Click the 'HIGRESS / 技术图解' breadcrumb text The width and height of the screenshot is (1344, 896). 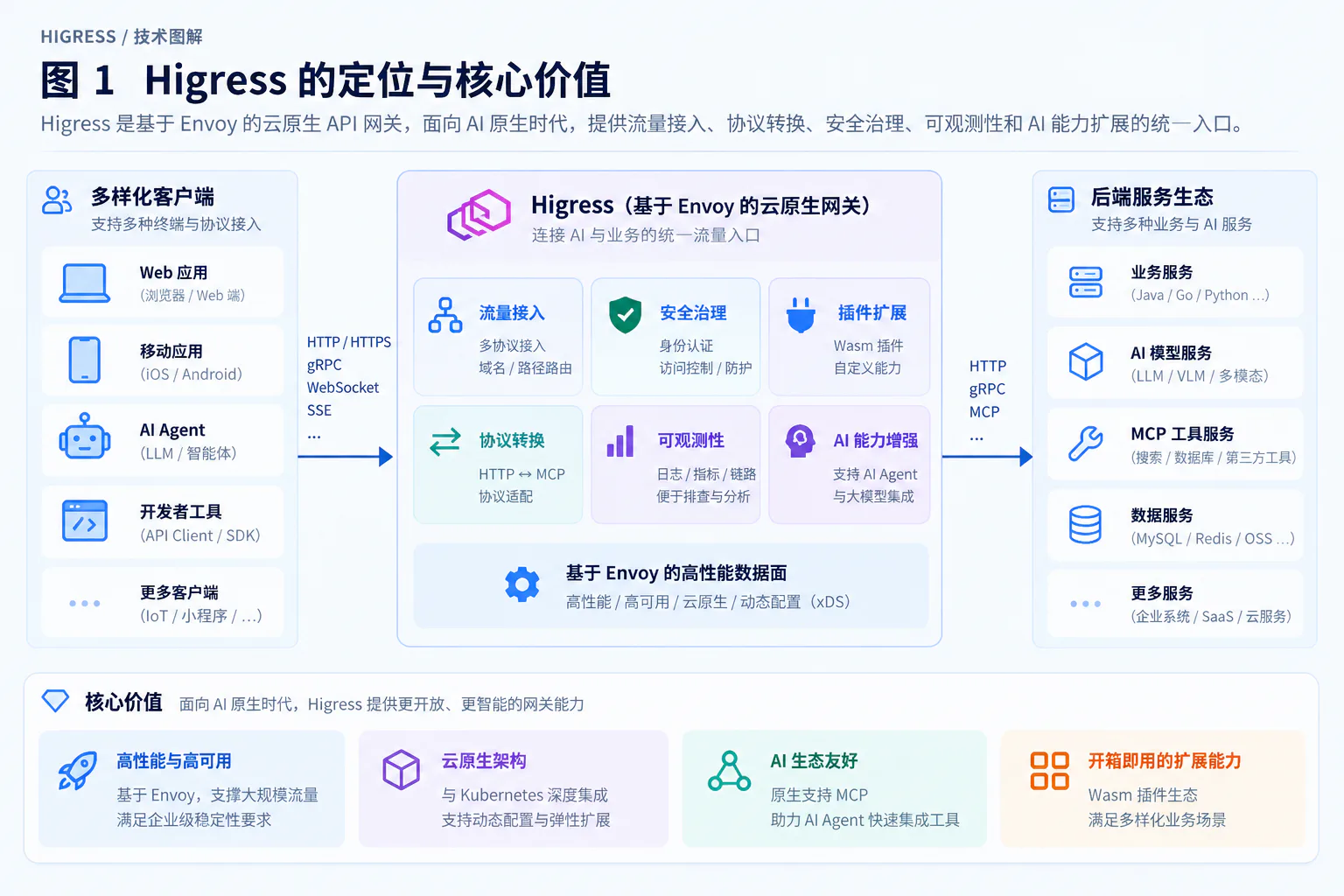(x=122, y=37)
